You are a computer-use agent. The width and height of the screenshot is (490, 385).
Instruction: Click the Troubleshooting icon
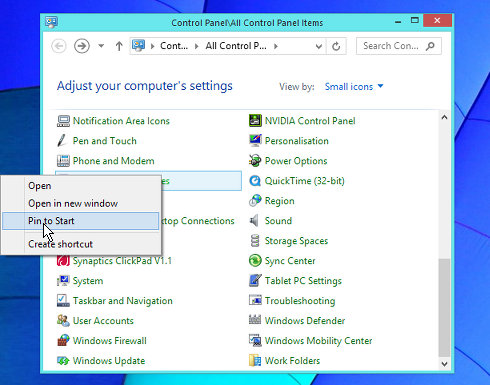255,300
